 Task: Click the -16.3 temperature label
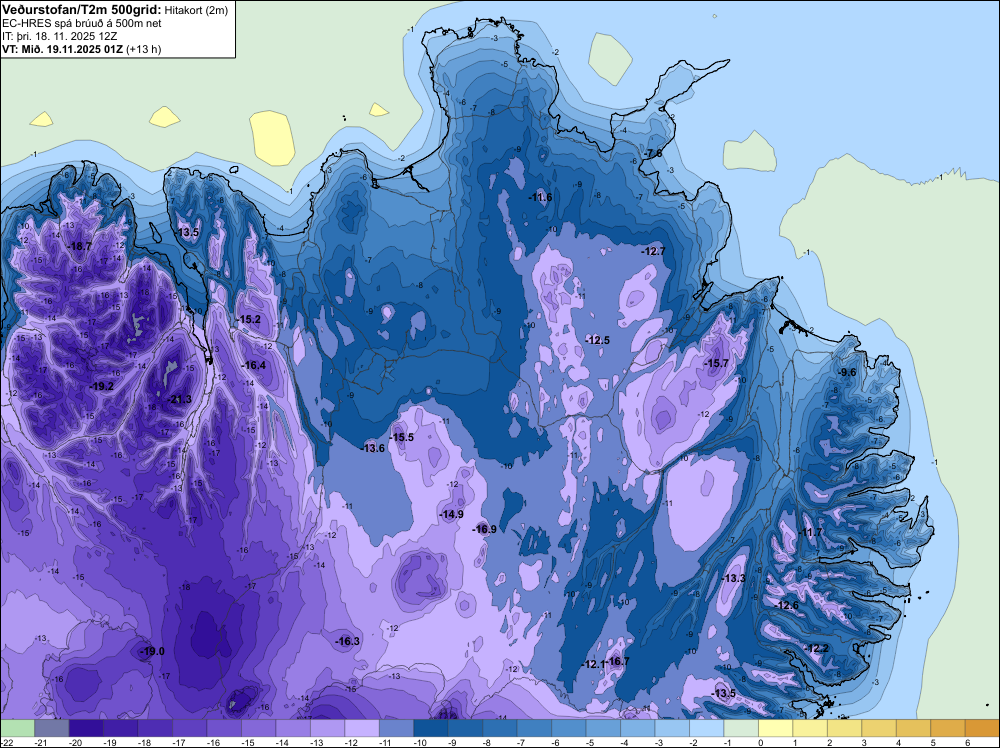348,642
